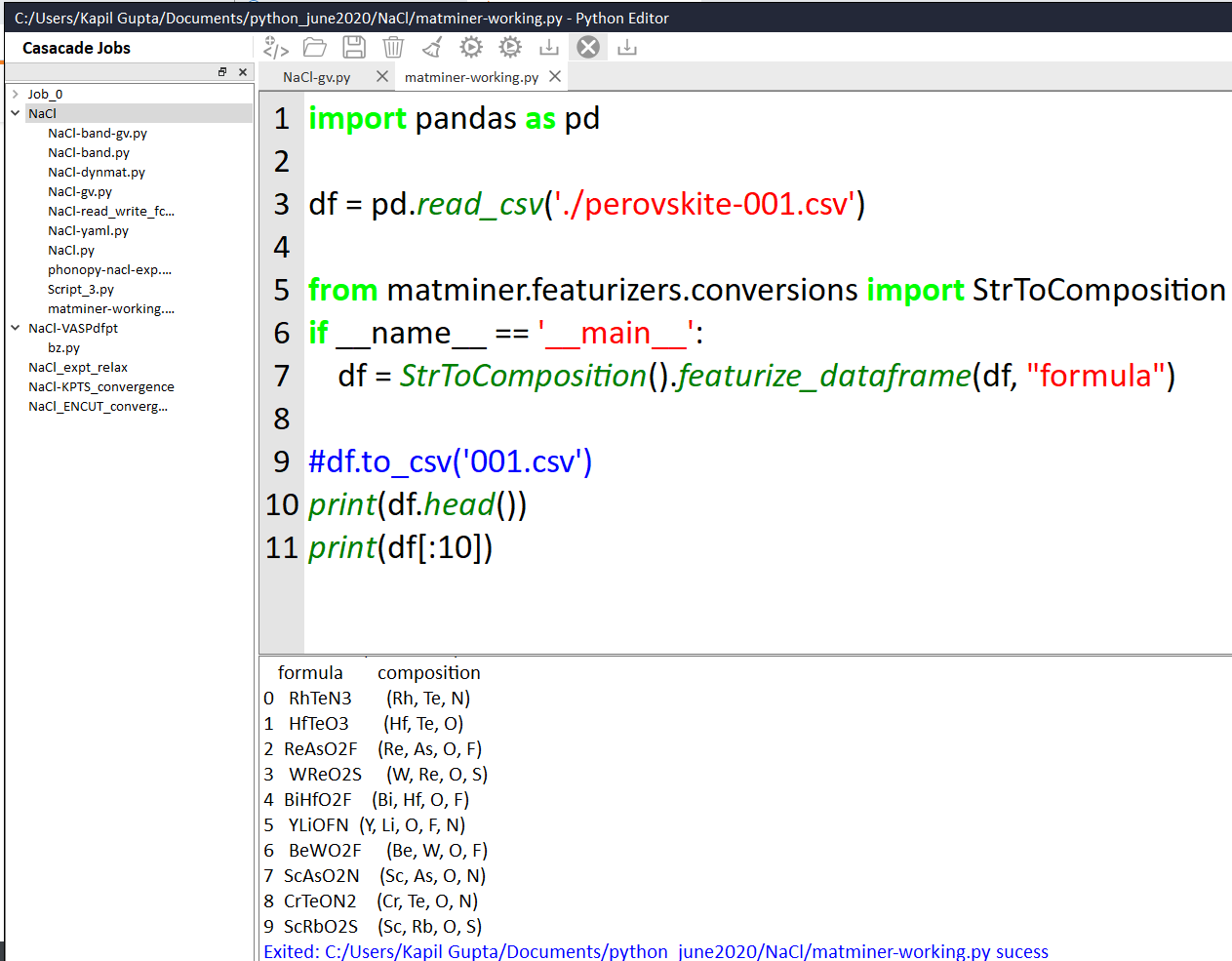Stop execution with the X circle icon
Image resolution: width=1232 pixels, height=961 pixels.
point(588,47)
